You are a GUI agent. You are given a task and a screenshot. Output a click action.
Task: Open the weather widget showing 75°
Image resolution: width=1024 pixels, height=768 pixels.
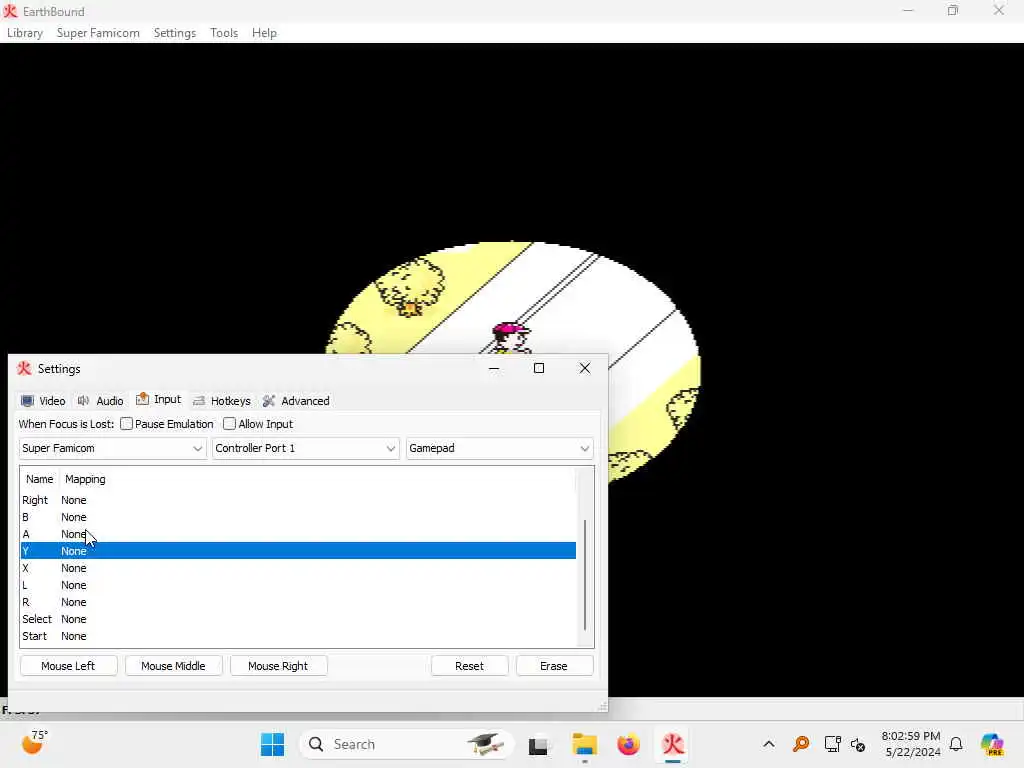[x=35, y=743]
